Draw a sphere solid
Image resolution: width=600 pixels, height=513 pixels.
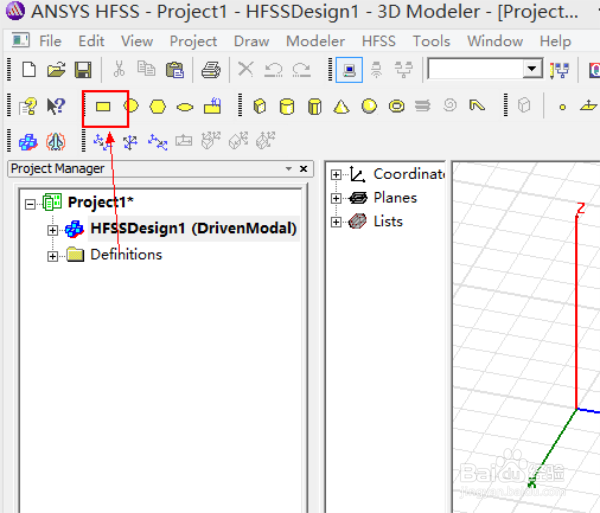point(369,106)
